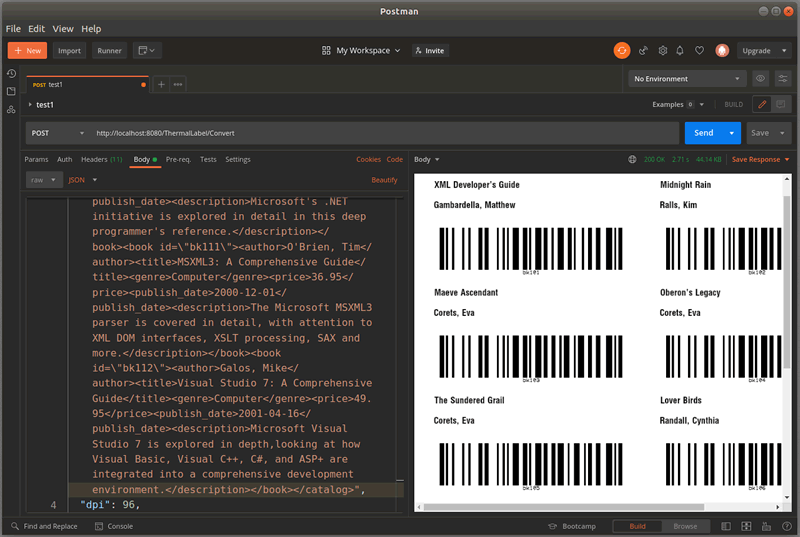Switch to Build mode in footer
This screenshot has width=800, height=537.
(637, 526)
